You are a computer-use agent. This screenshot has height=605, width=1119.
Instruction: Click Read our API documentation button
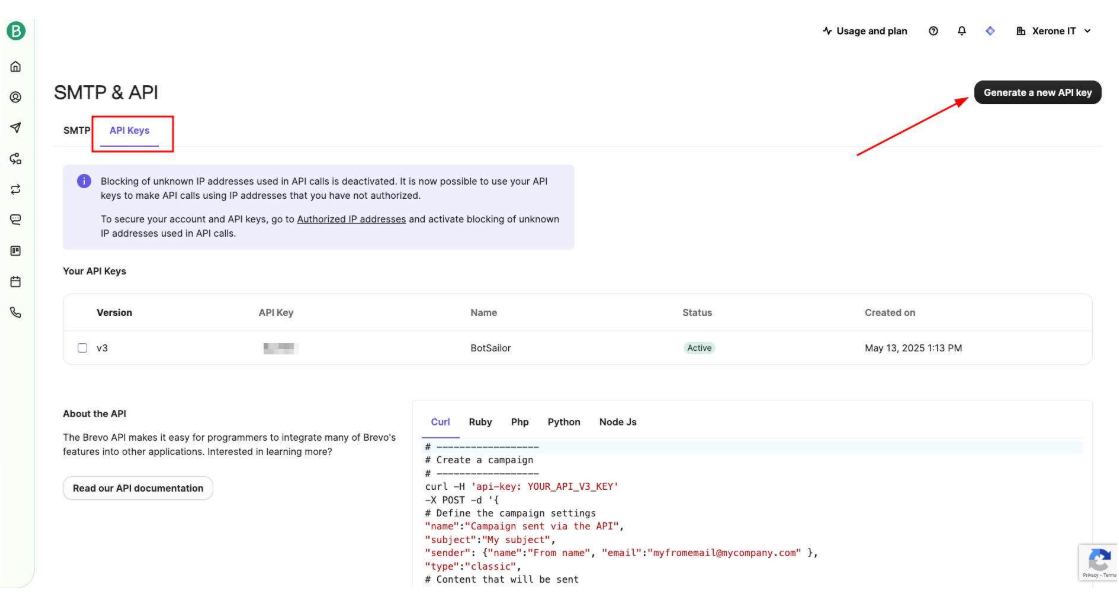pyautogui.click(x=138, y=489)
